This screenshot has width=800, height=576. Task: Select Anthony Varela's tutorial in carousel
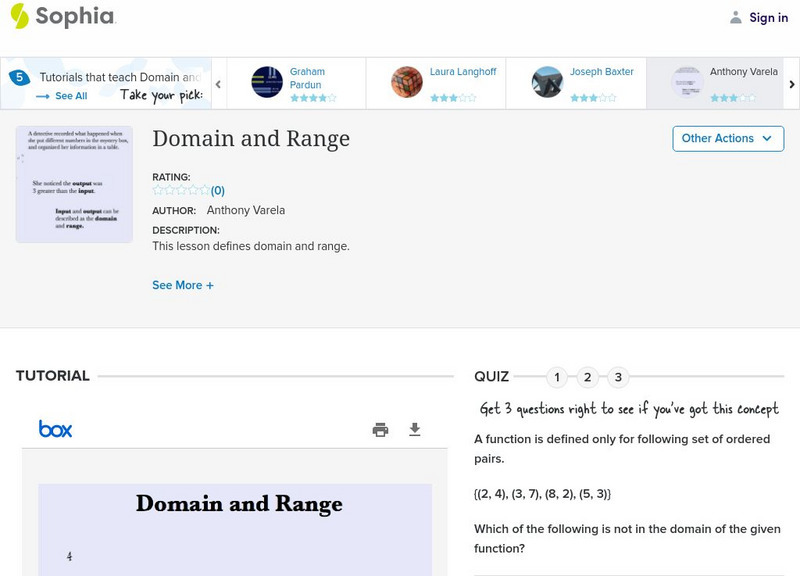coord(743,72)
